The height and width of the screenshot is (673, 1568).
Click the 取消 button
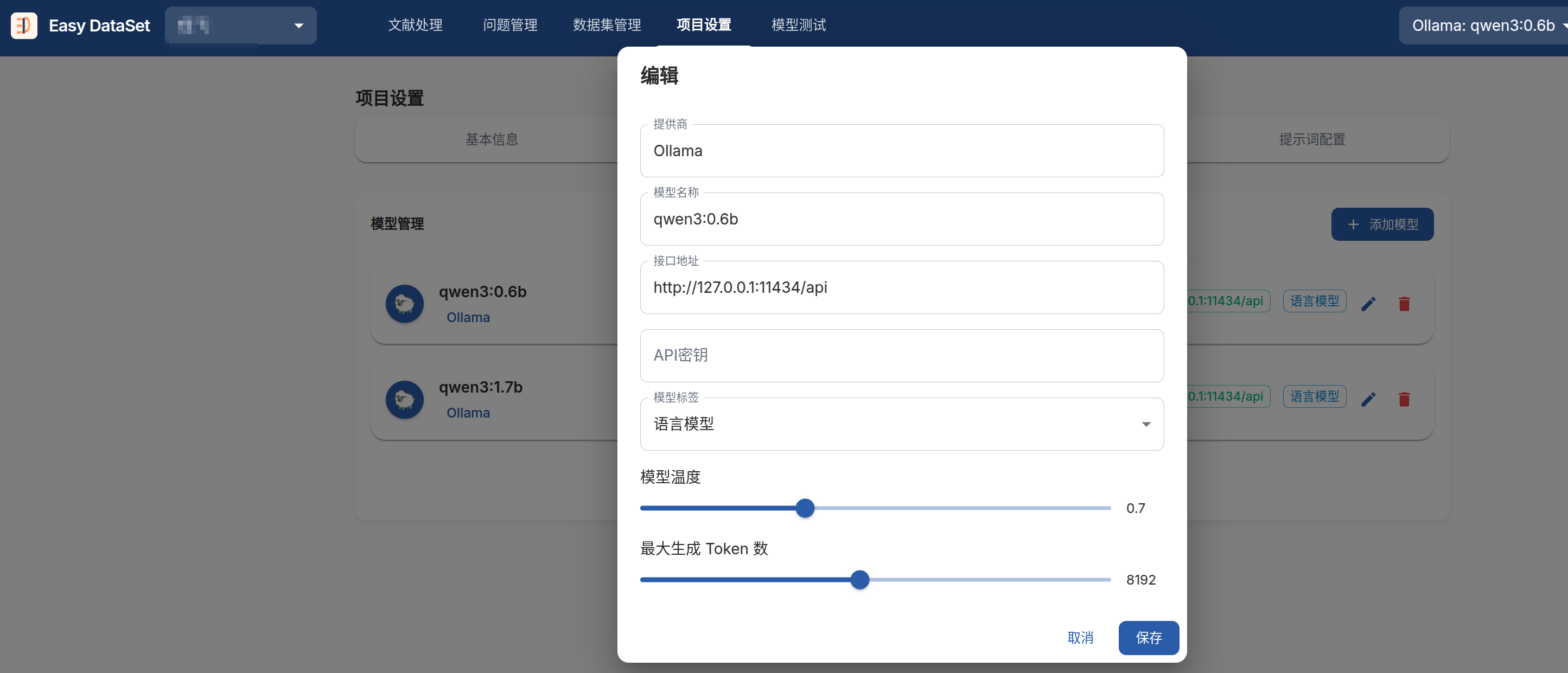point(1080,638)
